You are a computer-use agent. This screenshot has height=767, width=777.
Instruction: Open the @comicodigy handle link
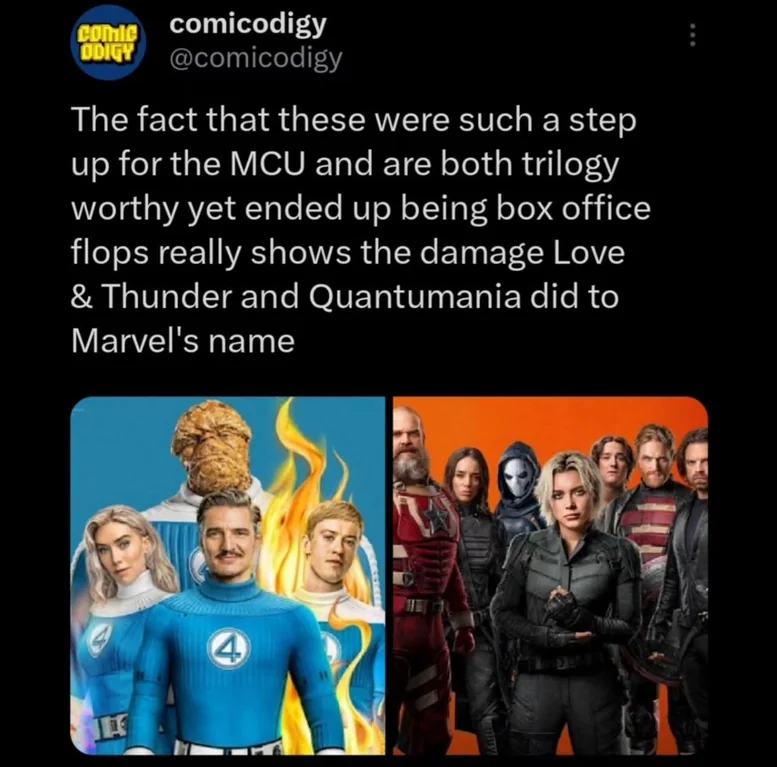(256, 59)
